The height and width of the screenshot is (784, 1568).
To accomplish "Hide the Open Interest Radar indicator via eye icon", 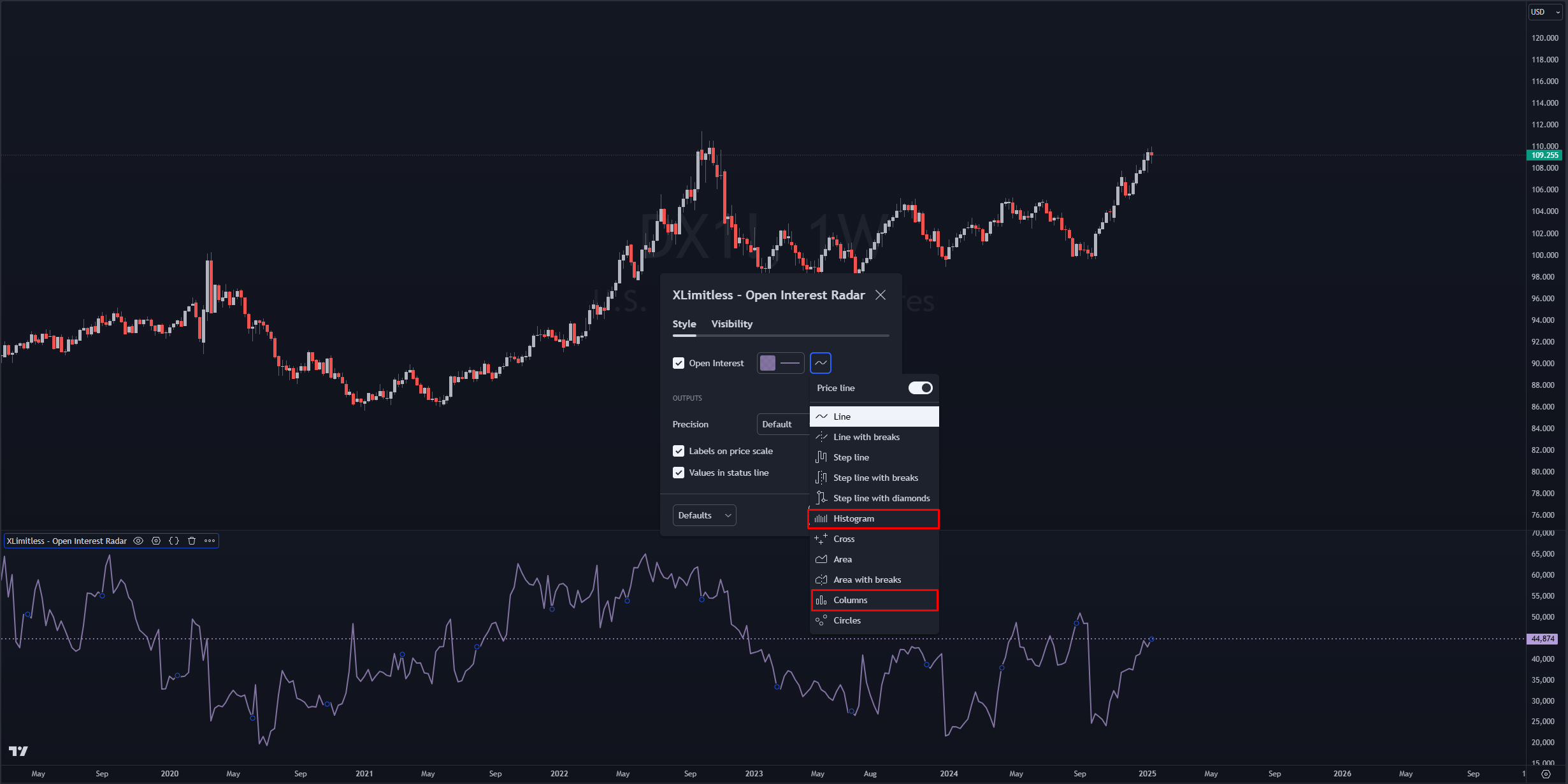I will (138, 541).
